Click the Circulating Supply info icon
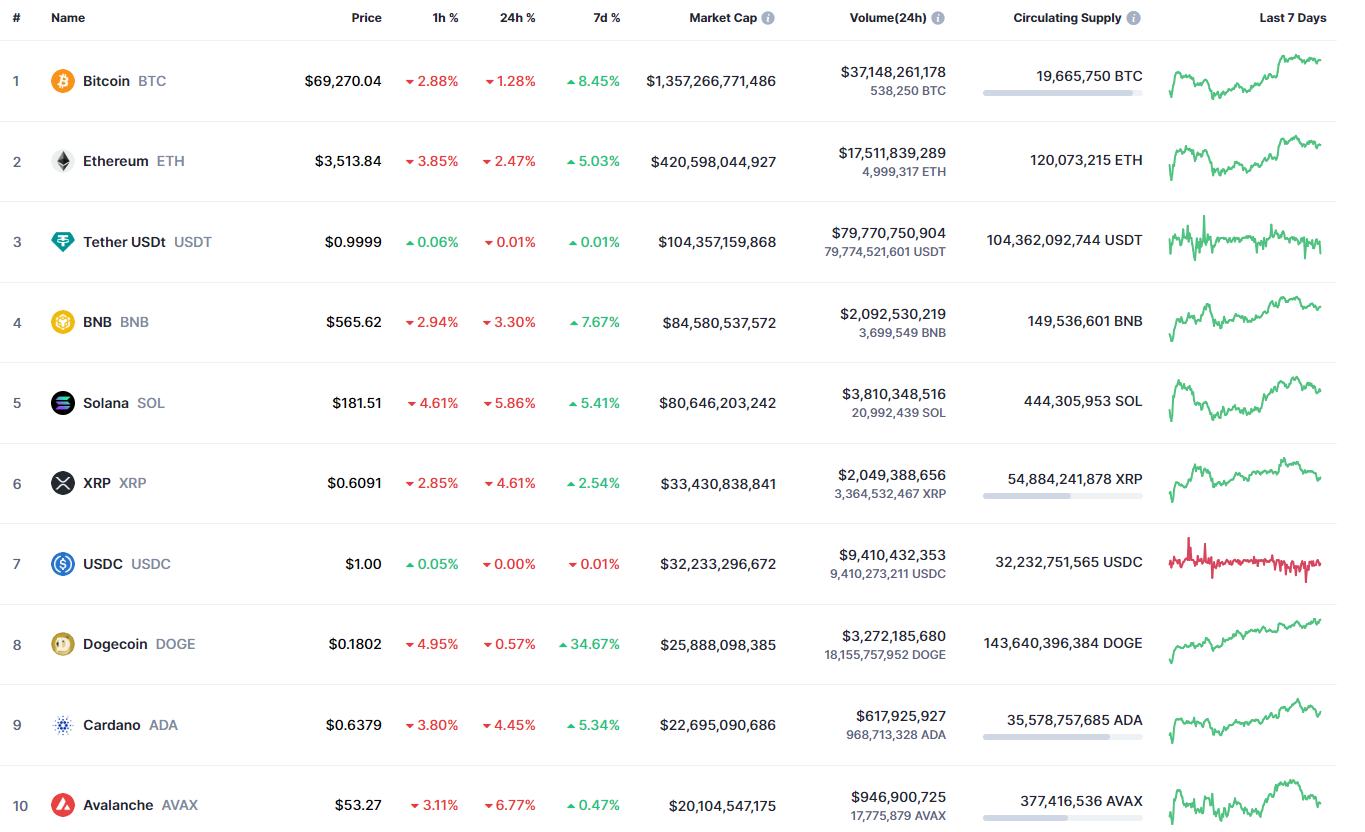1365x832 pixels. pos(1133,18)
